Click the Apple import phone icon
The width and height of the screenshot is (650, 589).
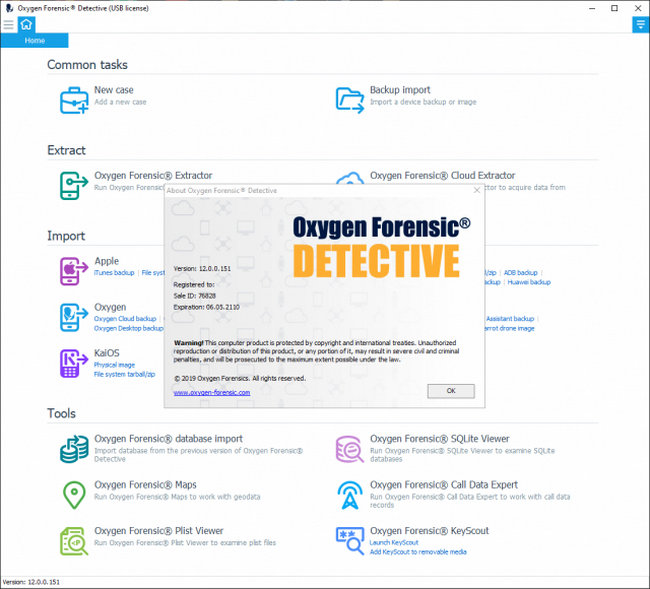point(74,271)
